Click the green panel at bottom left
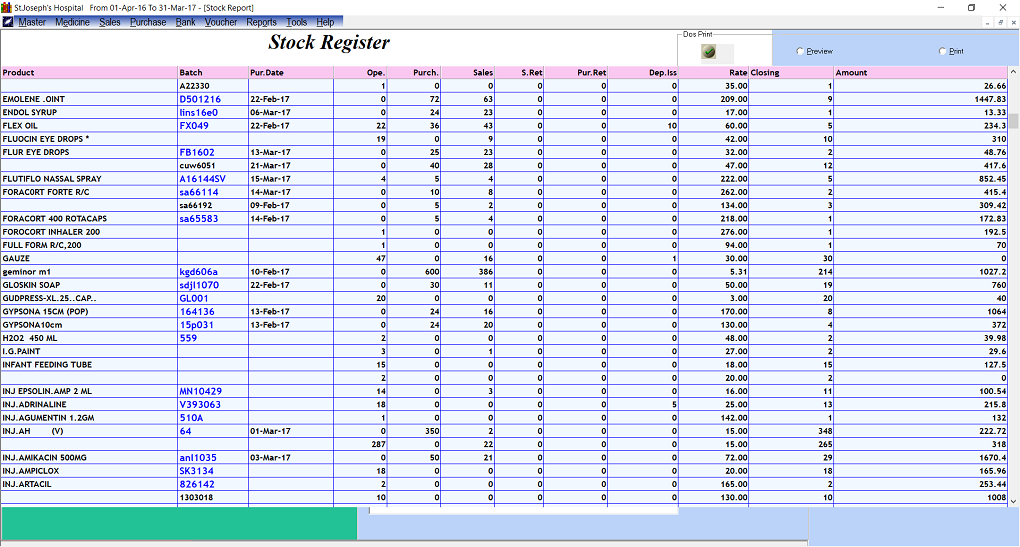This screenshot has height=547, width=1020. pos(178,524)
